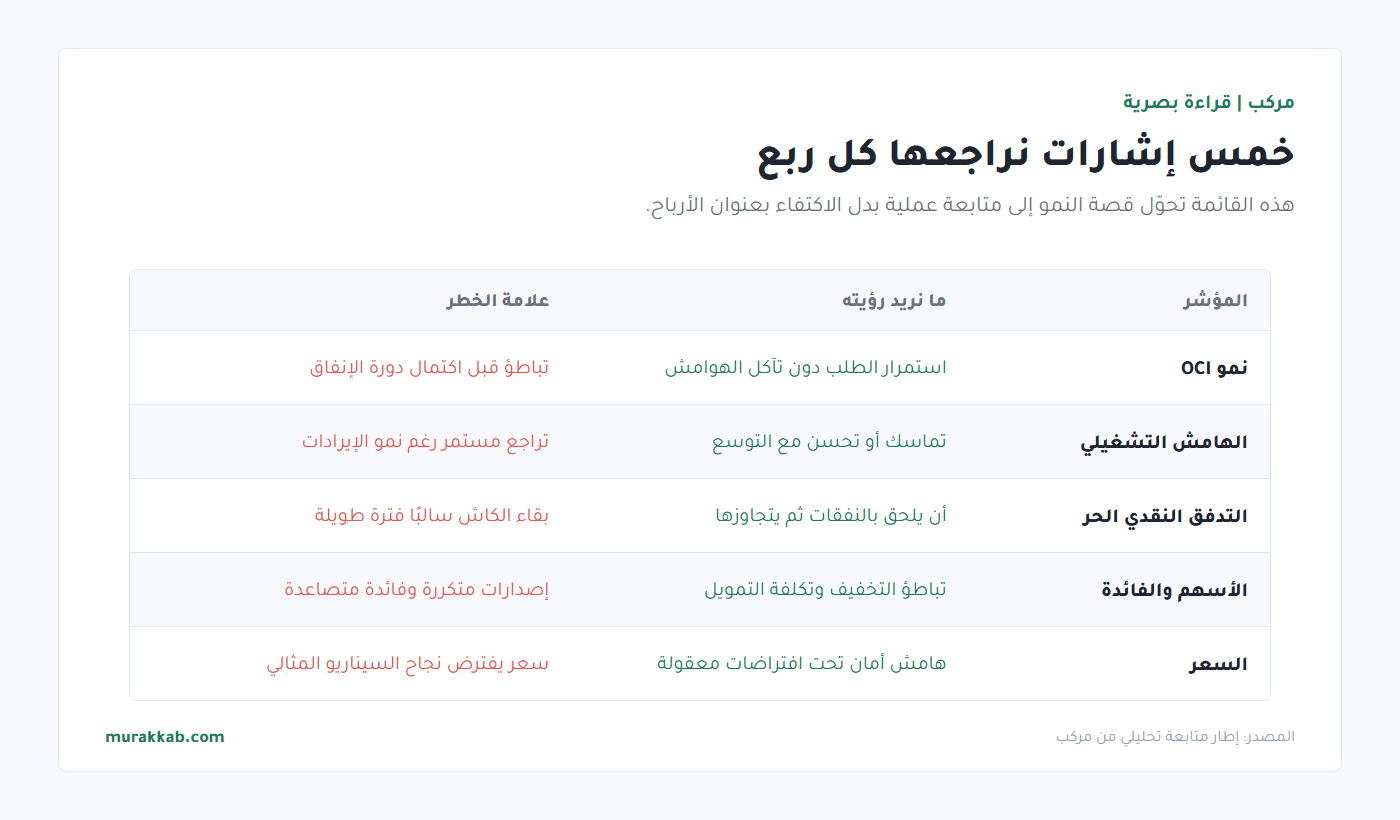Click cell 'هامش أمان تحت افتراضات معقولة'
This screenshot has width=1400, height=820.
click(x=802, y=664)
